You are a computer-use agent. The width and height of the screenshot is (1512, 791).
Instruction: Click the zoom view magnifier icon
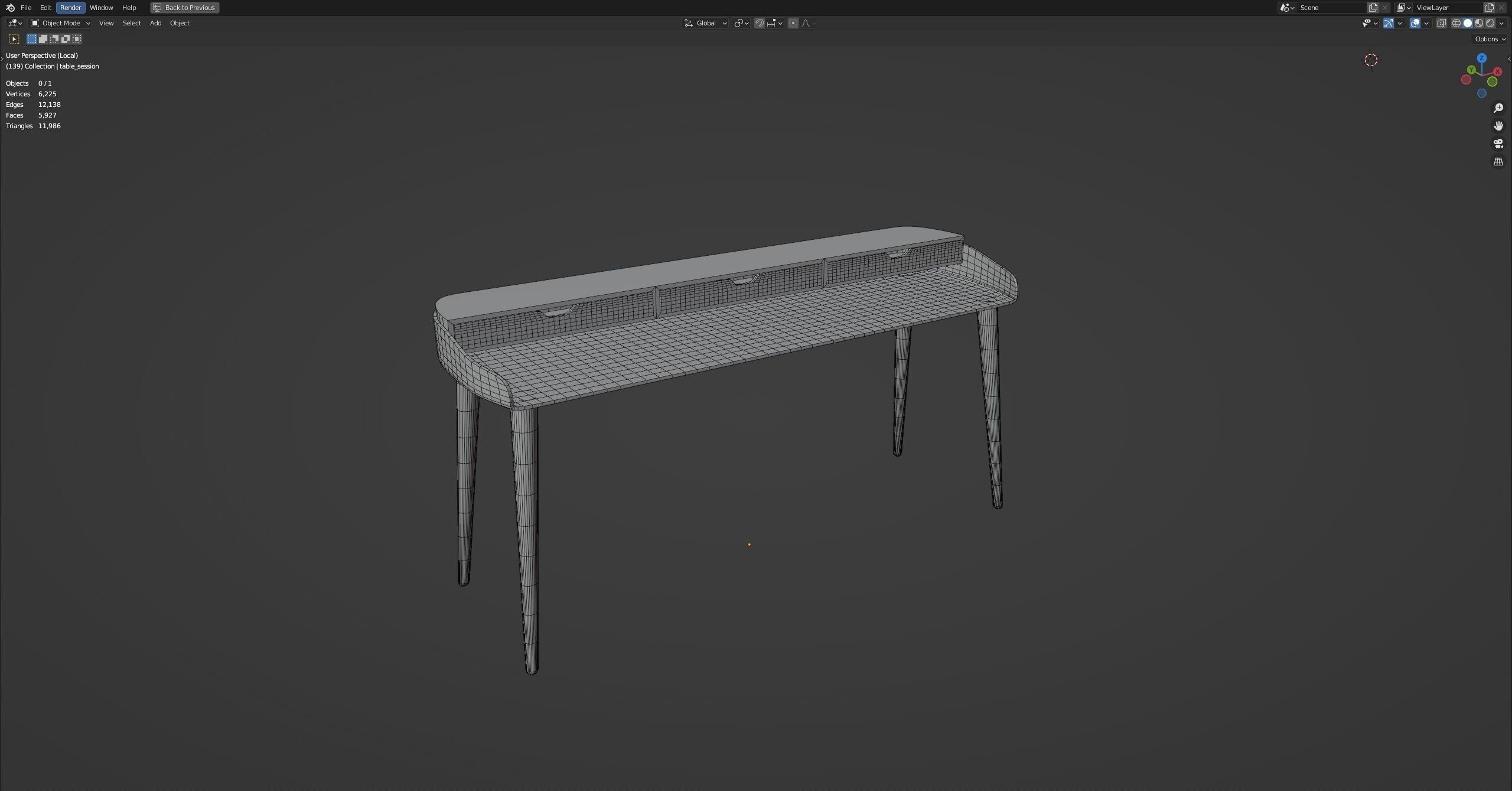point(1498,108)
